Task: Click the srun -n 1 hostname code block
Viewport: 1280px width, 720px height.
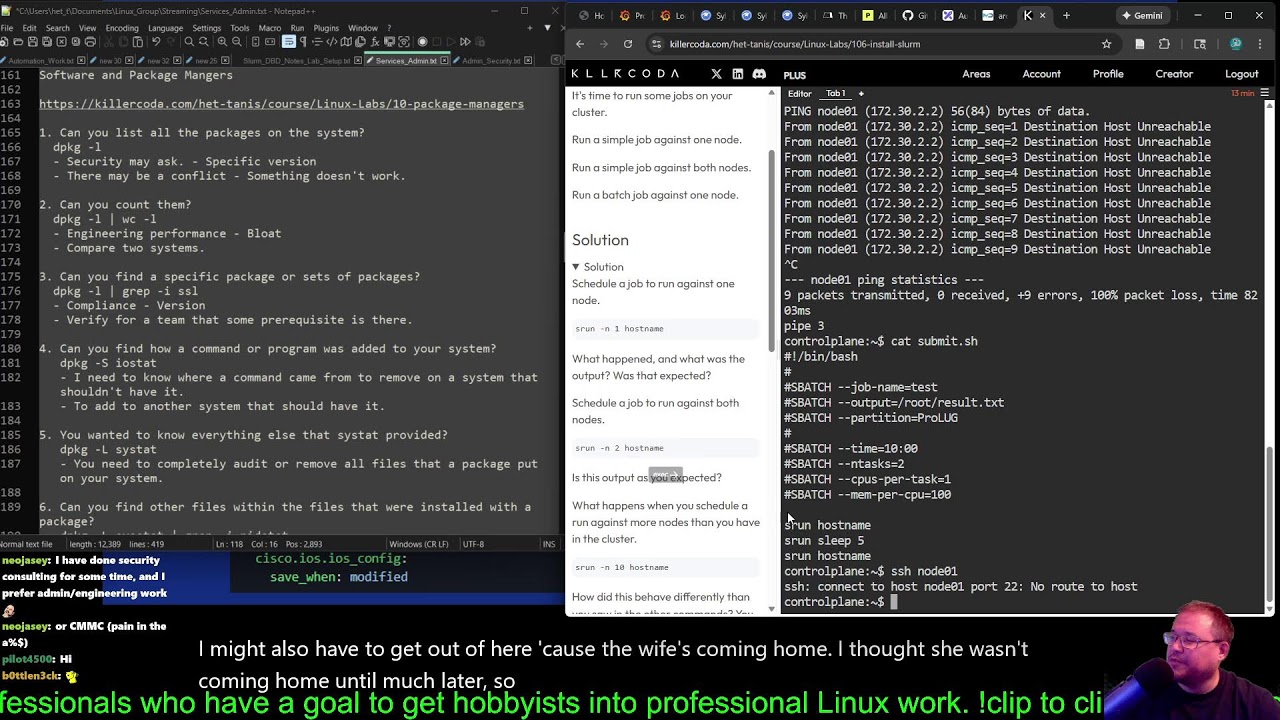Action: [x=666, y=329]
